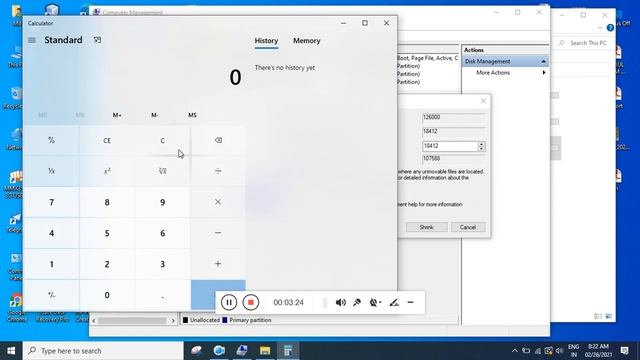Open File Explorer help icon

(610, 28)
